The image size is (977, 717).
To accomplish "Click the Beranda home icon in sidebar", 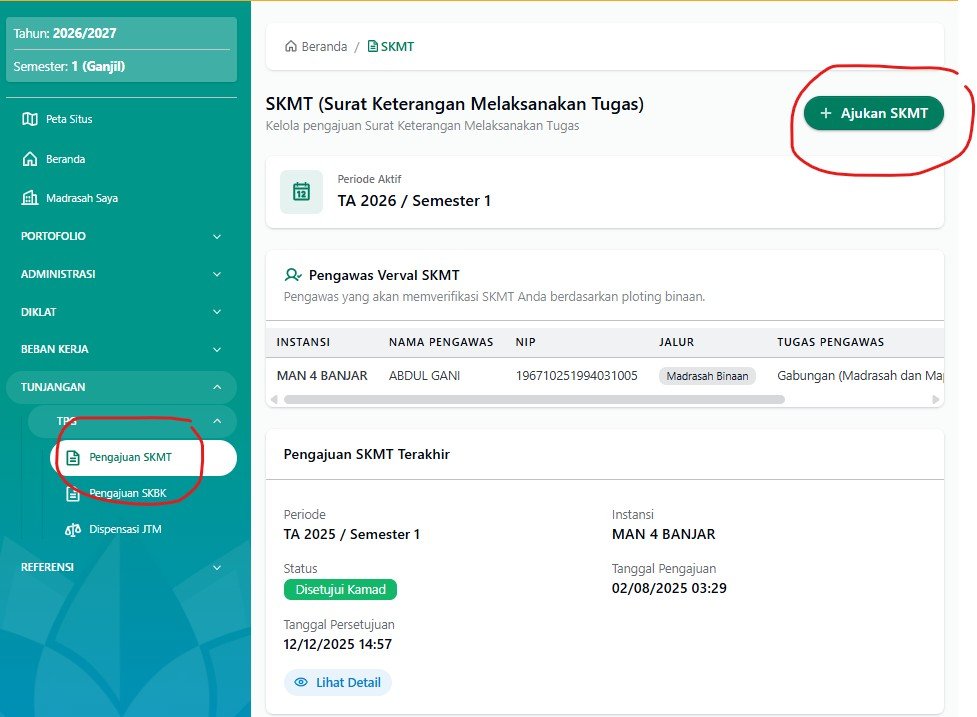I will 30,159.
